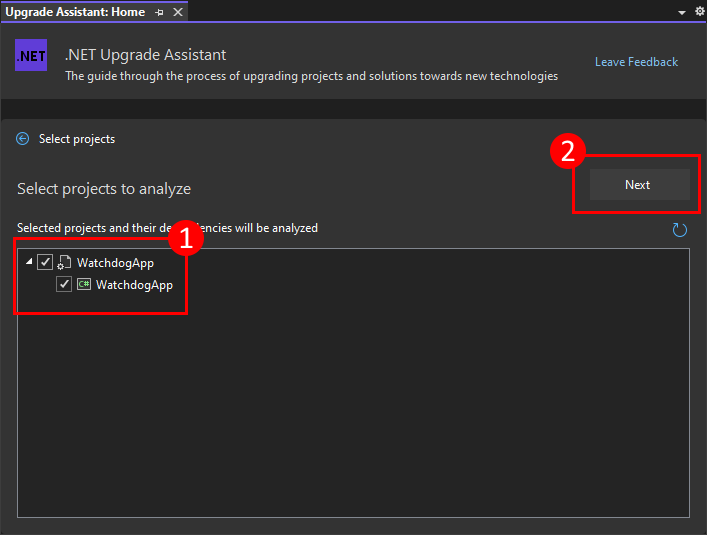Select the WatchdogApp solution row label

click(115, 263)
